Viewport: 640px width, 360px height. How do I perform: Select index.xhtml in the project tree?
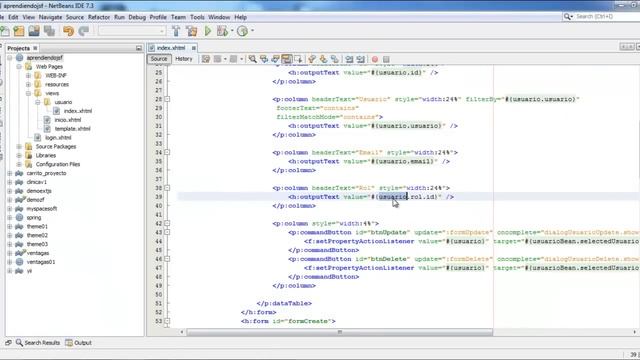point(78,111)
